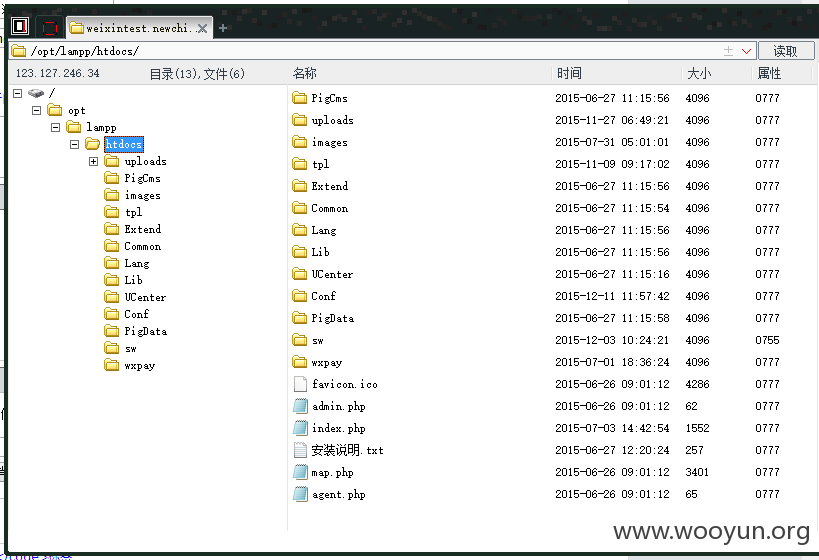Click the PigCms folder icon in the file list

pyautogui.click(x=300, y=98)
